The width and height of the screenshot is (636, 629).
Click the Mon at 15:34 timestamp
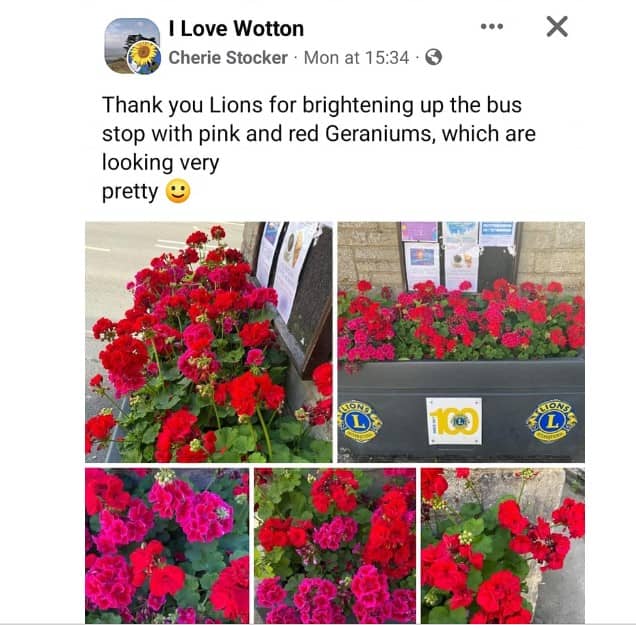click(x=356, y=58)
